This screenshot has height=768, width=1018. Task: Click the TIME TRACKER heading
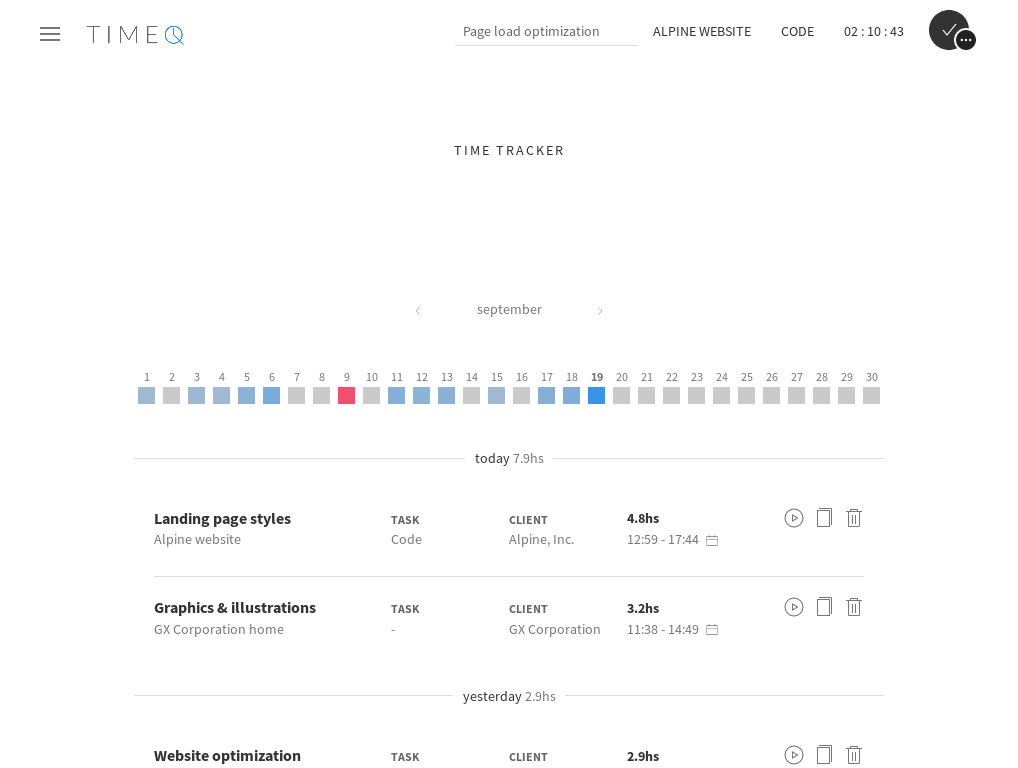click(x=509, y=151)
